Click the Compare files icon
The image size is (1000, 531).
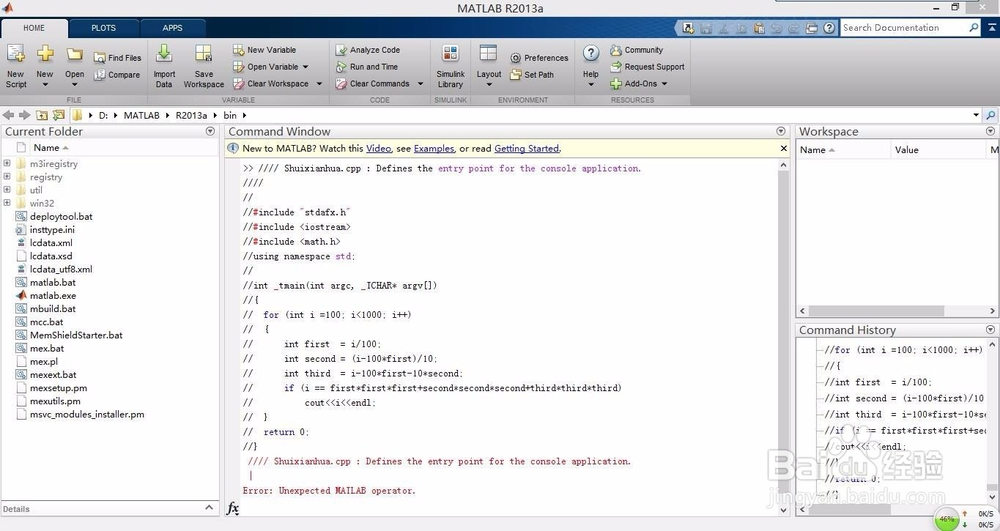pyautogui.click(x=99, y=75)
